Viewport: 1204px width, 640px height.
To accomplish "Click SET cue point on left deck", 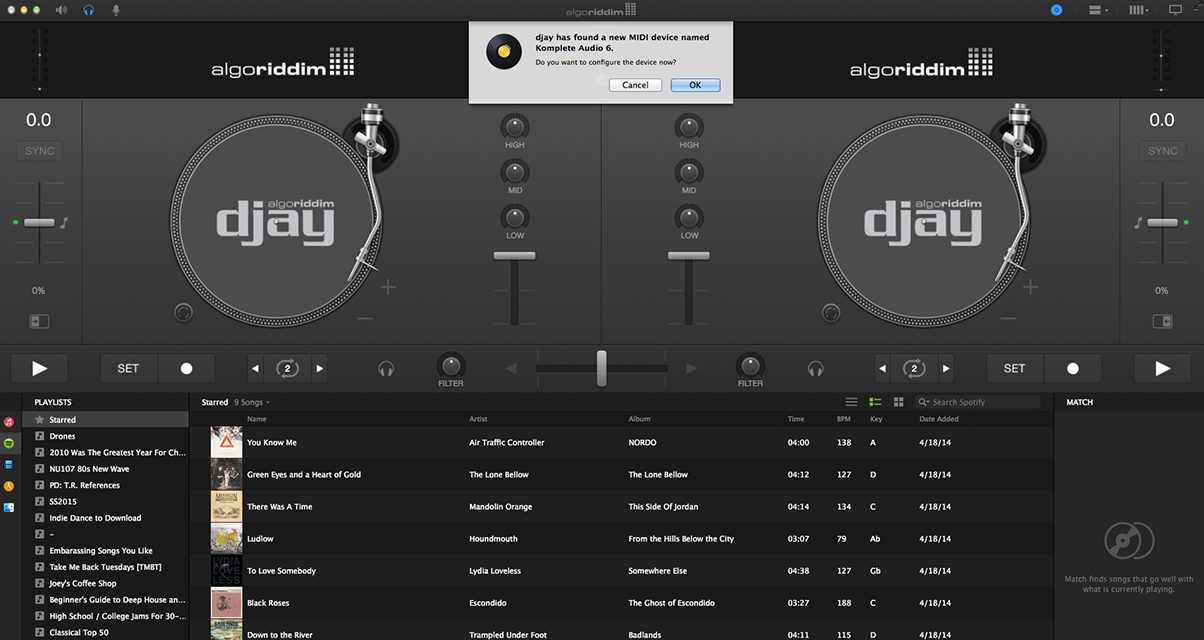I will coord(129,368).
